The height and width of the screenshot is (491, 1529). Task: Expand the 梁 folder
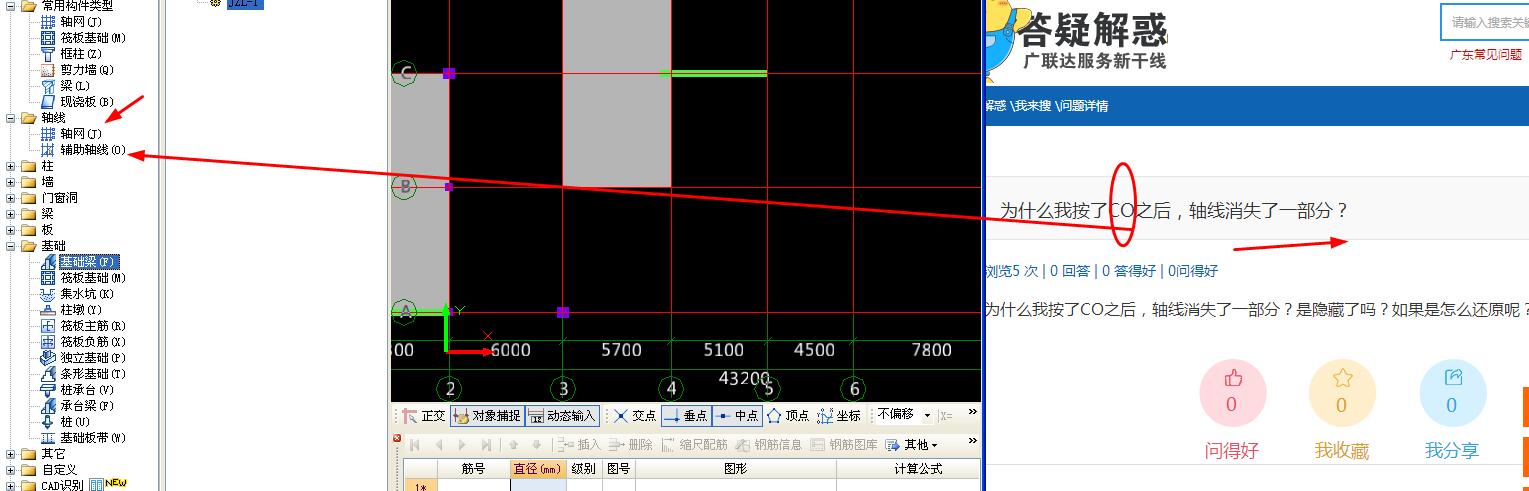[10, 214]
